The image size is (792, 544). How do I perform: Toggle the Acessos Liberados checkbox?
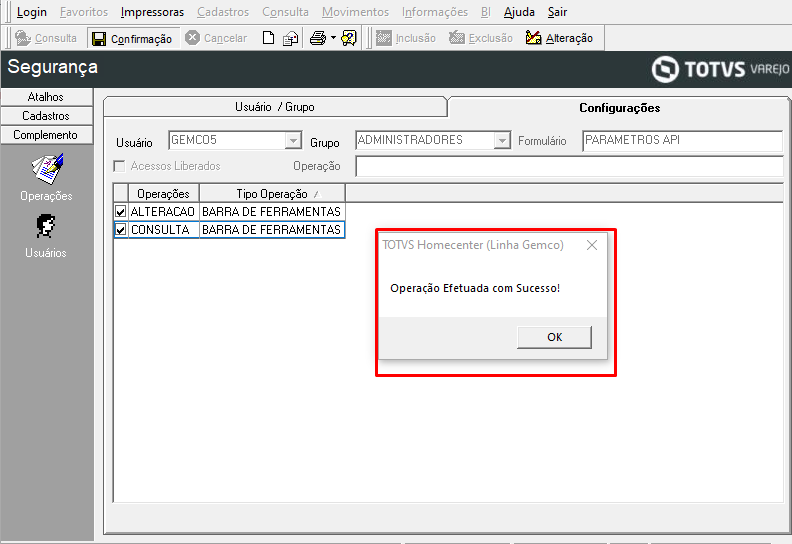point(120,166)
